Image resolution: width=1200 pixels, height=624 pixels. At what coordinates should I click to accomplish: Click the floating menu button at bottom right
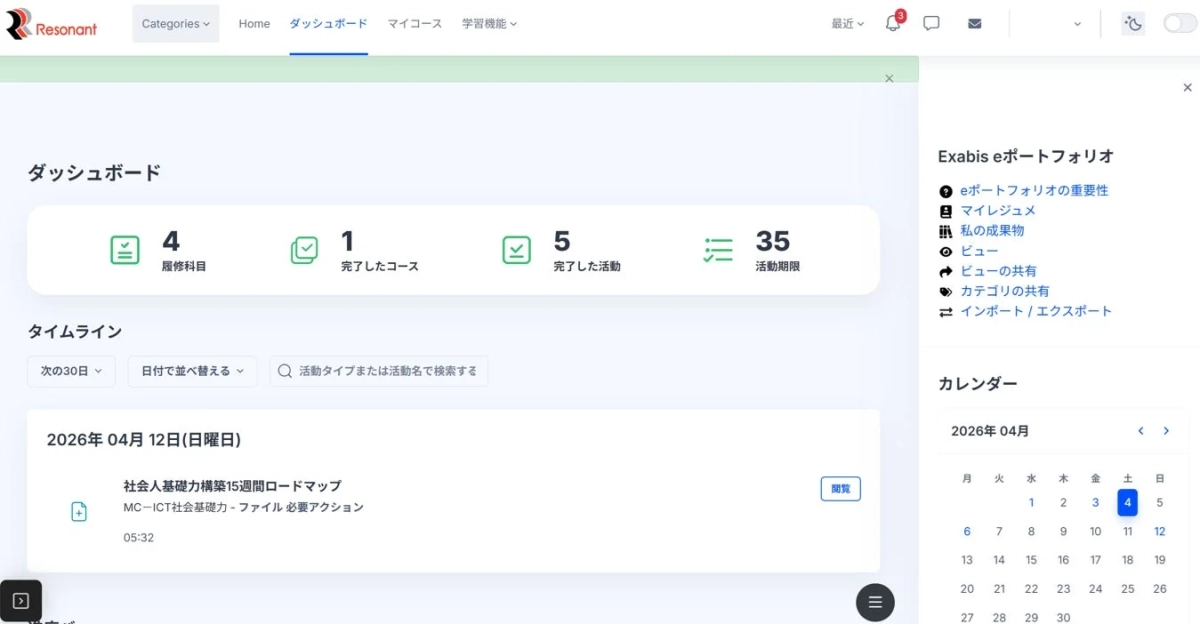coord(875,602)
